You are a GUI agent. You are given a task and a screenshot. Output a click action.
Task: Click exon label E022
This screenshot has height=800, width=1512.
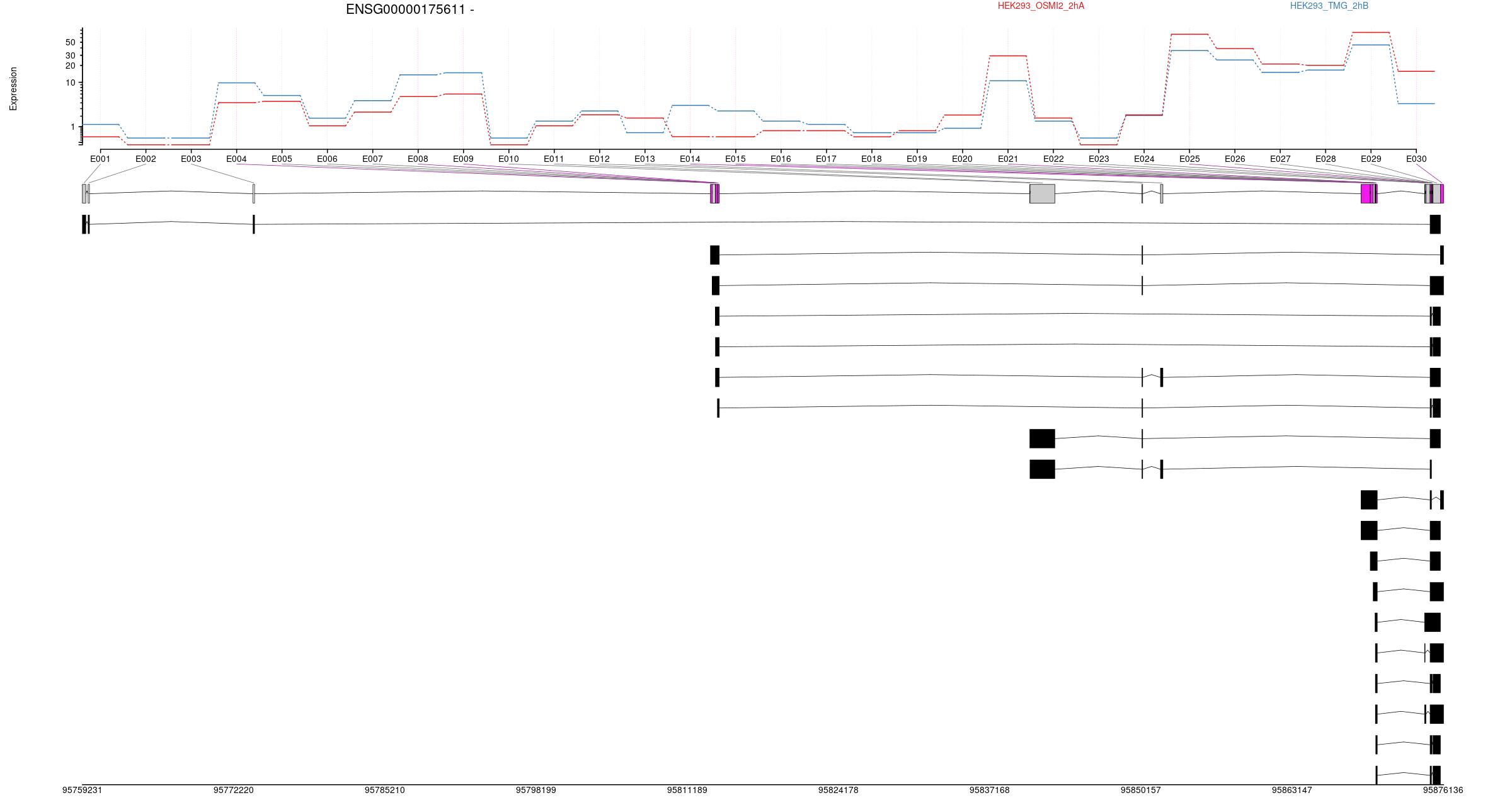(x=1053, y=159)
